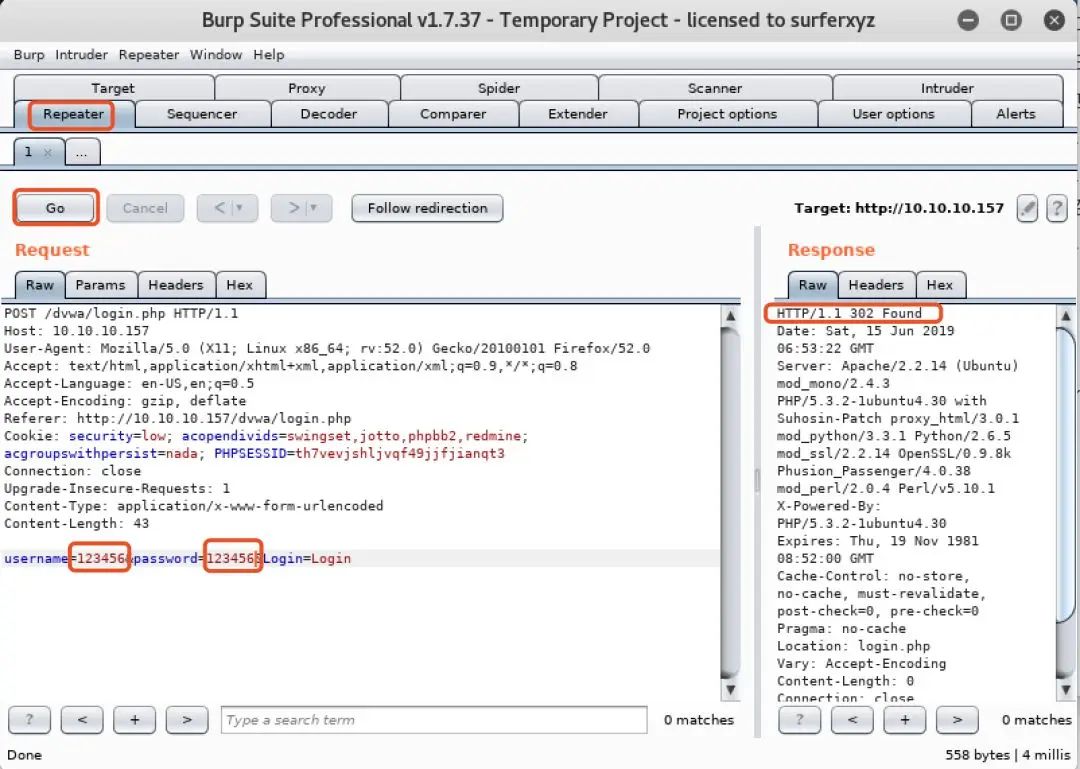Click the request pane scroll-down arrow
The image size is (1080, 769).
click(730, 689)
